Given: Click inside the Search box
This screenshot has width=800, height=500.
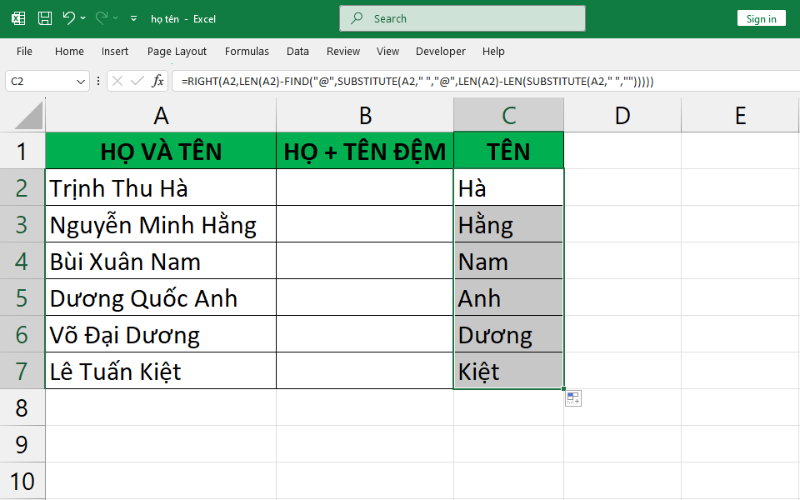Looking at the screenshot, I should [x=462, y=18].
